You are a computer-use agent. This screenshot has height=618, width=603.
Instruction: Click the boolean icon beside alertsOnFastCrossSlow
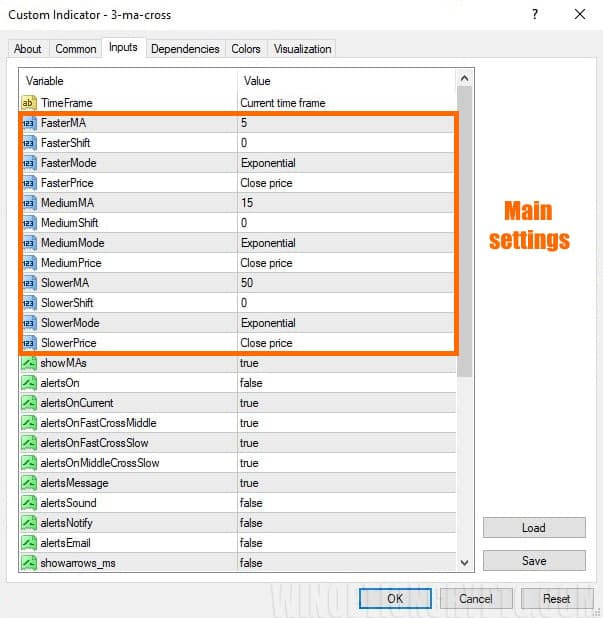click(x=29, y=443)
